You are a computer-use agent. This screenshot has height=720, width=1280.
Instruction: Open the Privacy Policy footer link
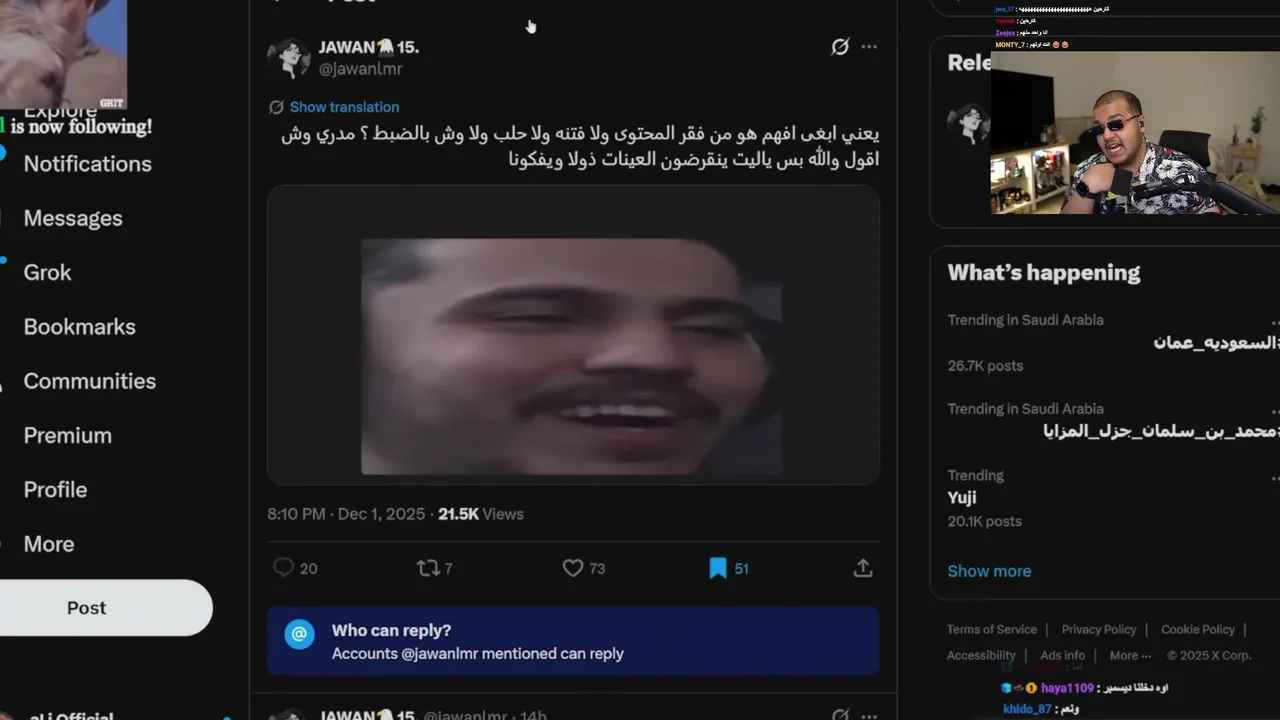1099,629
